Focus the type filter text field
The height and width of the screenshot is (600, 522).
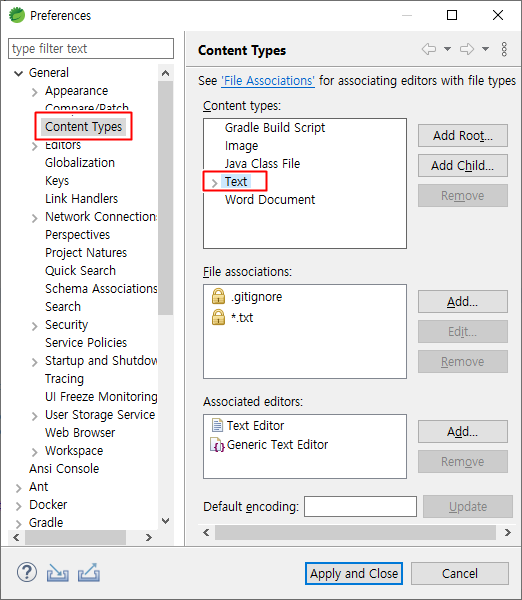pyautogui.click(x=91, y=49)
